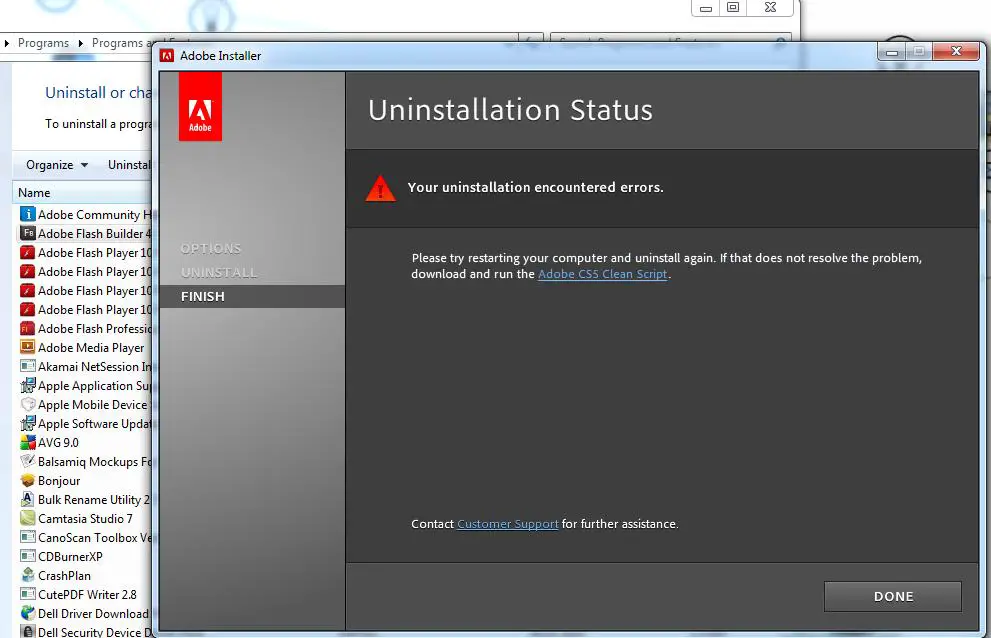991x638 pixels.
Task: Open the Adobe CS5 Clean Script link
Action: pyautogui.click(x=602, y=274)
